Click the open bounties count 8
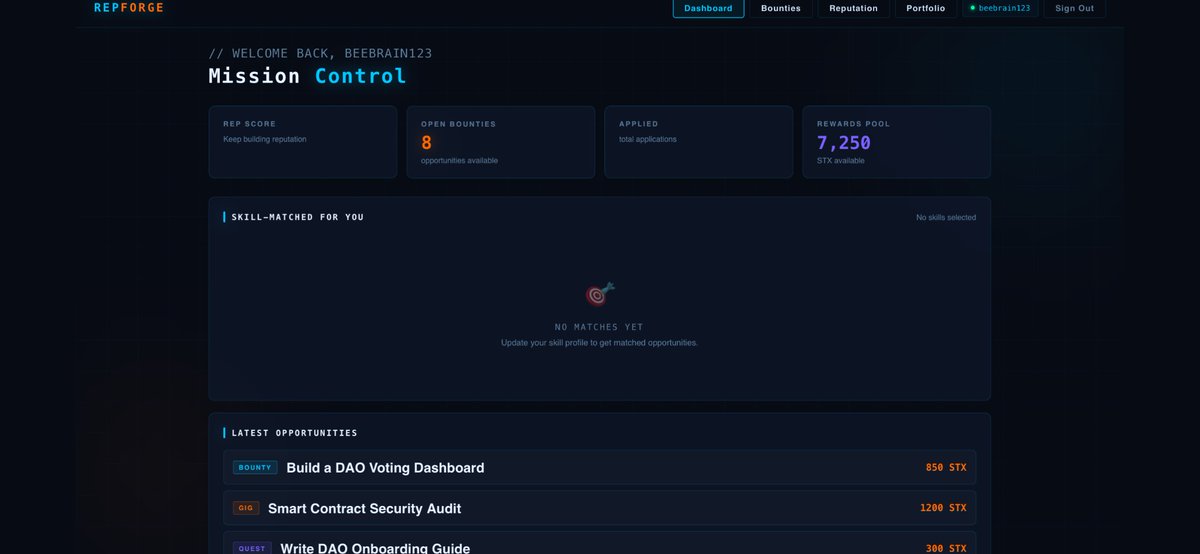Screen dimensions: 1200x554 coord(427,143)
